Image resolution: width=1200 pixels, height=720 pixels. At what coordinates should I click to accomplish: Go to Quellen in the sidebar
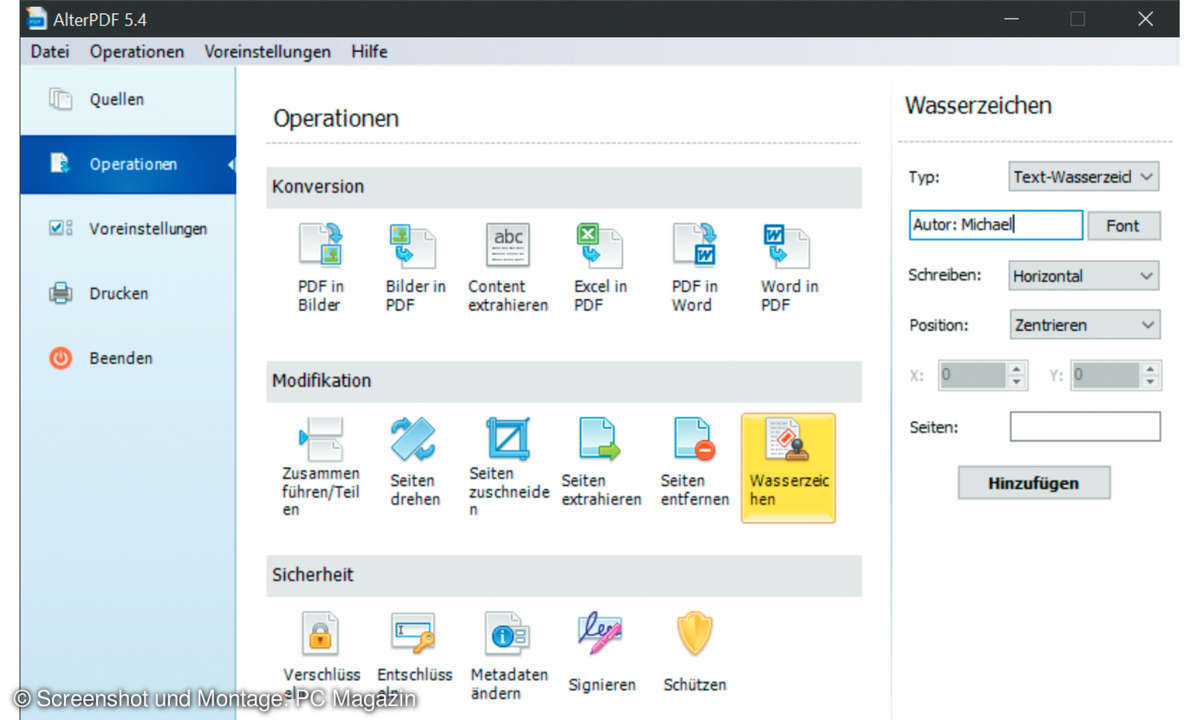pyautogui.click(x=128, y=100)
